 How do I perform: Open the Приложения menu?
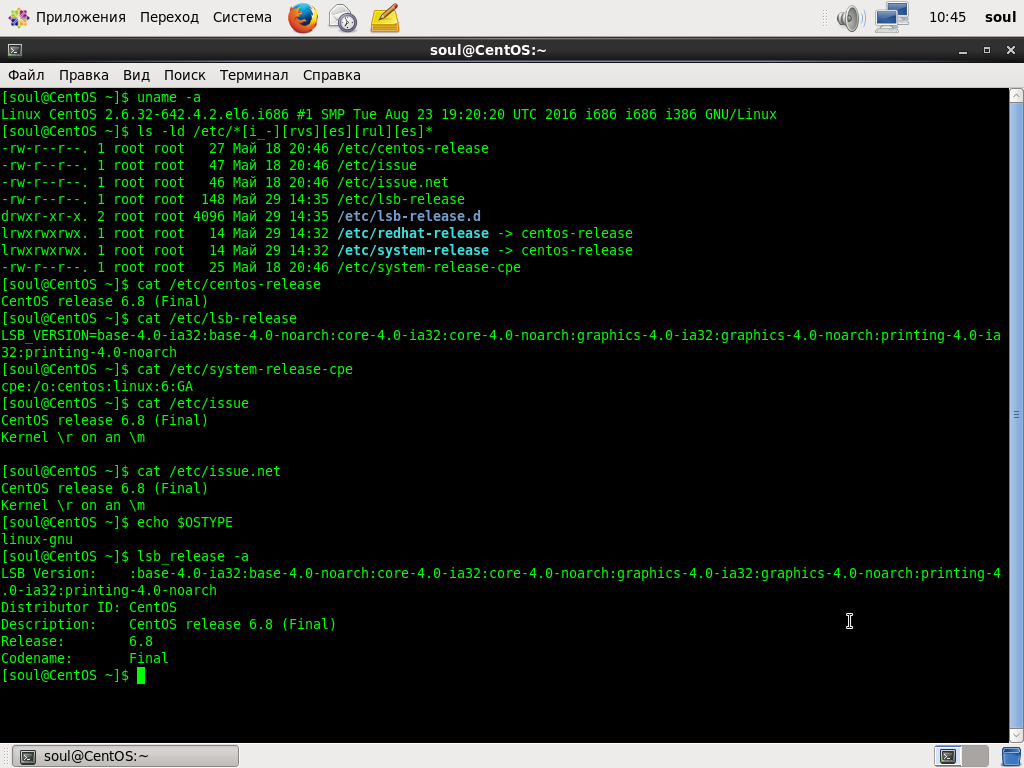pyautogui.click(x=80, y=18)
